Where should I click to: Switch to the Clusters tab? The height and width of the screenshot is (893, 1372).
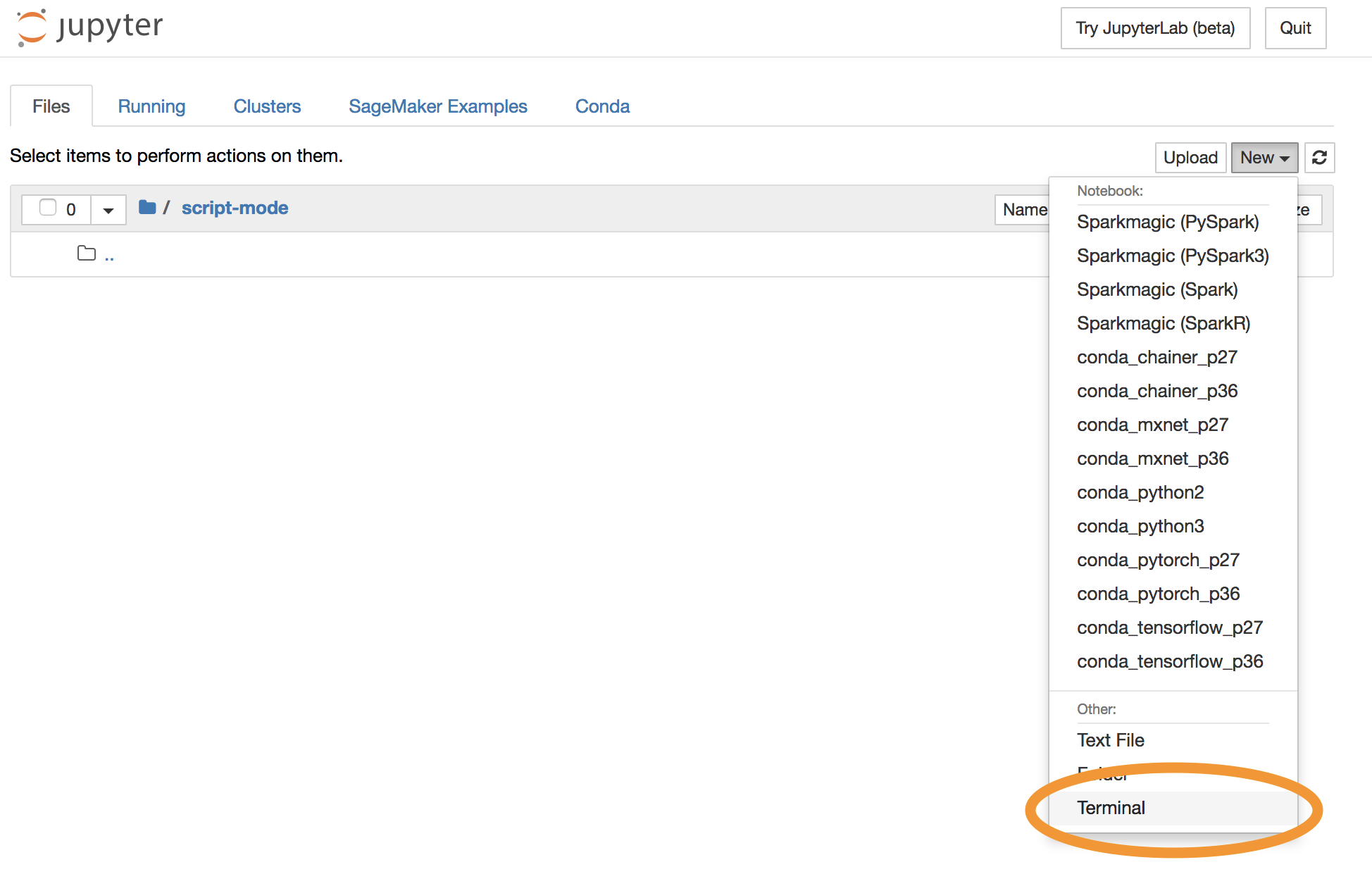tap(267, 106)
